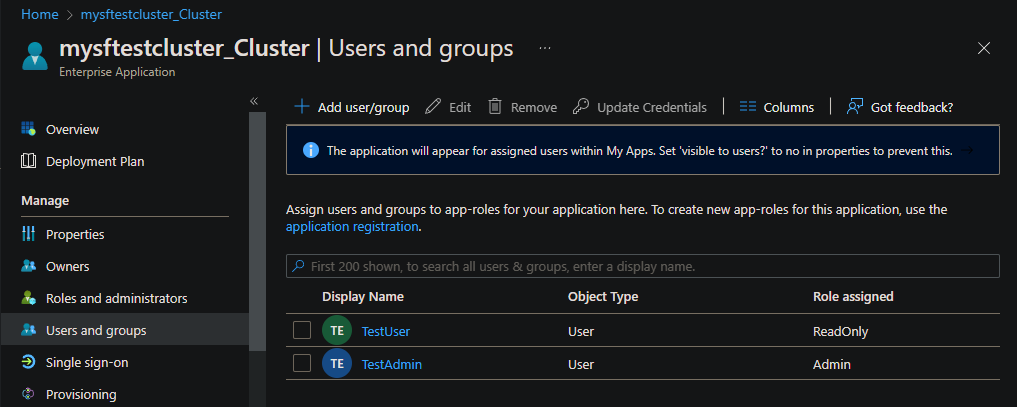Click the Edit pencil icon
The height and width of the screenshot is (407, 1017).
click(x=433, y=107)
